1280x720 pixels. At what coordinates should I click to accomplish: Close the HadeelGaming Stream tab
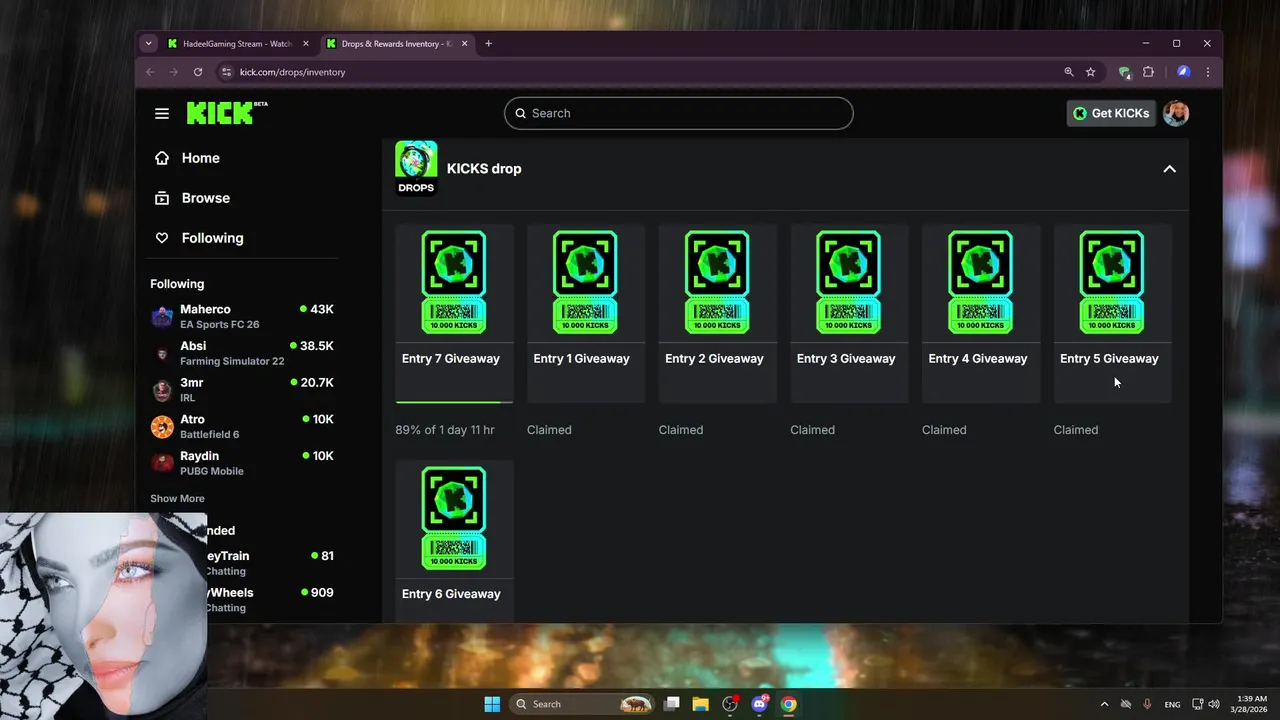click(x=306, y=44)
